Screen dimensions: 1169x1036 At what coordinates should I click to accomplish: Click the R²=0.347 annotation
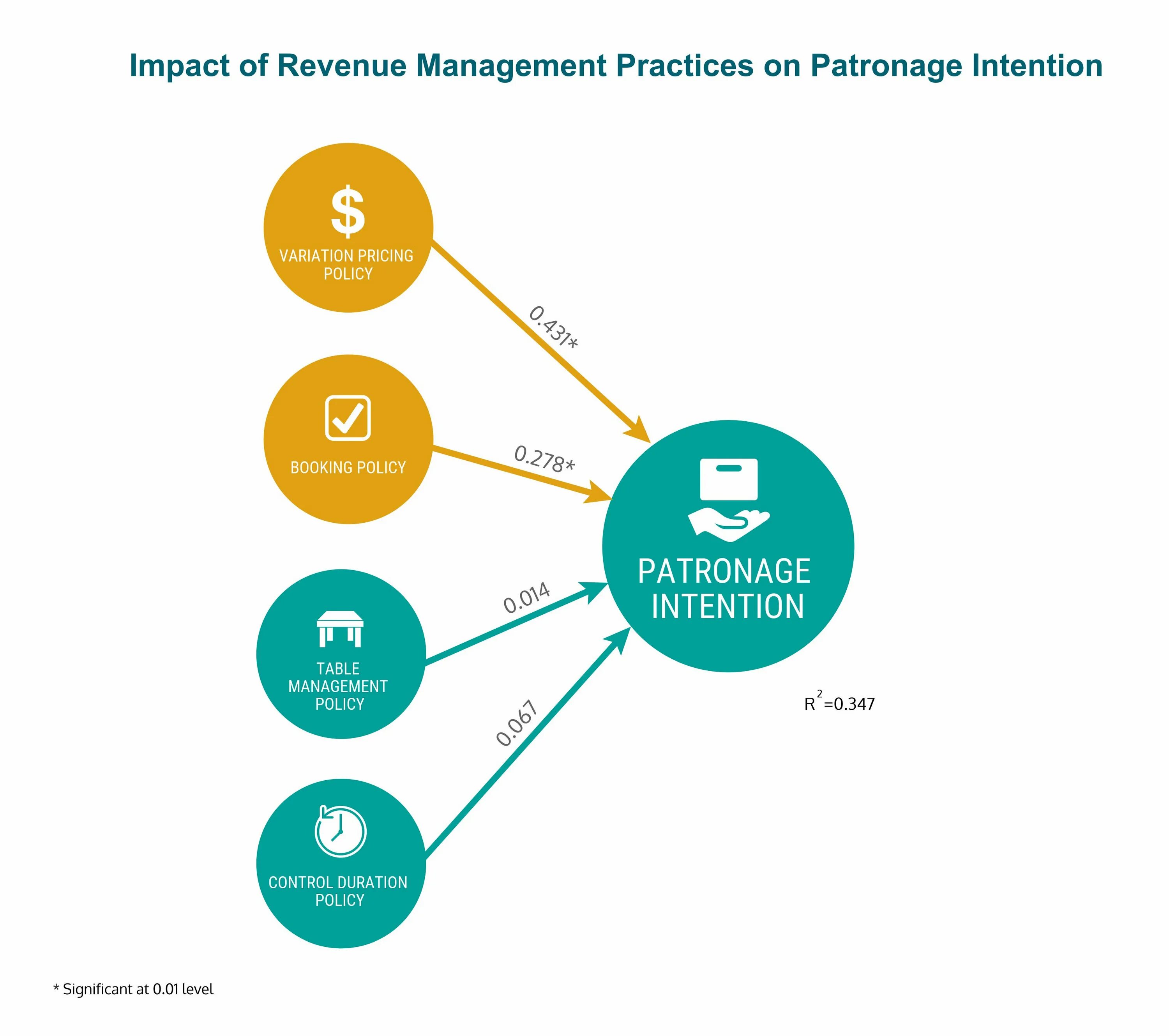839,703
